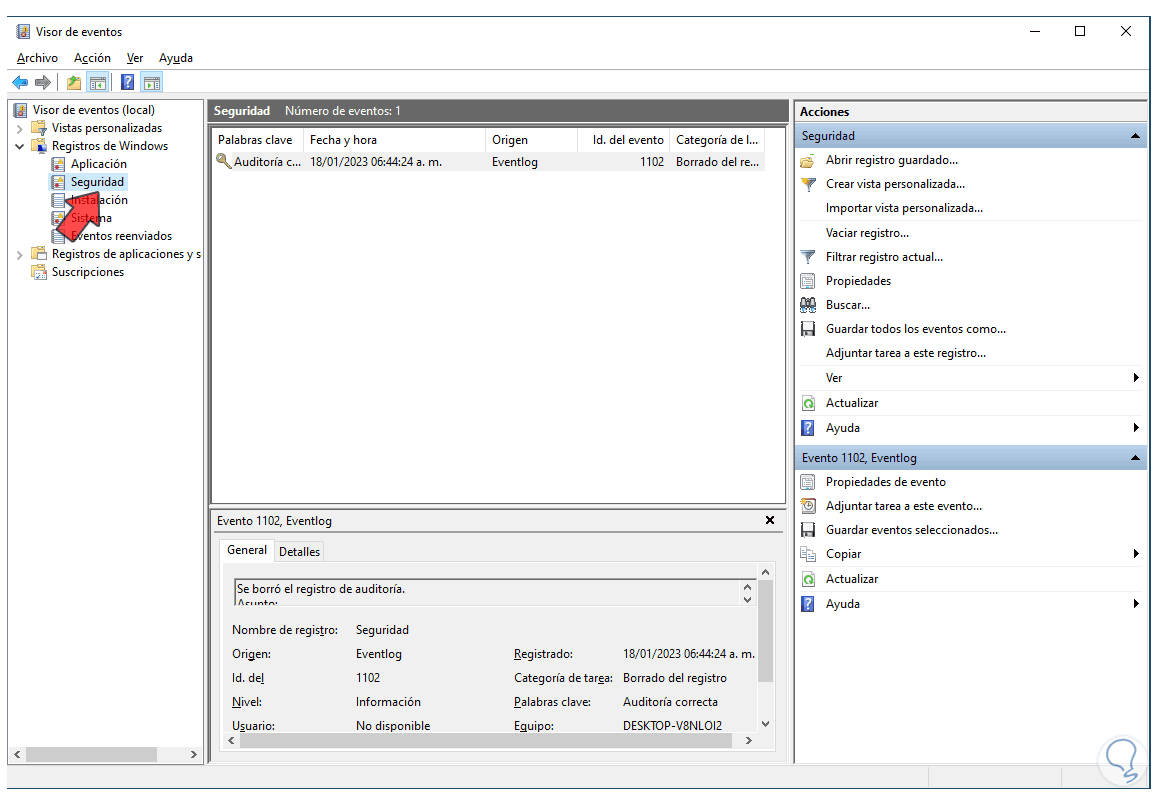
Task: Click the event details vertical scrollbar thumb
Action: 765,630
